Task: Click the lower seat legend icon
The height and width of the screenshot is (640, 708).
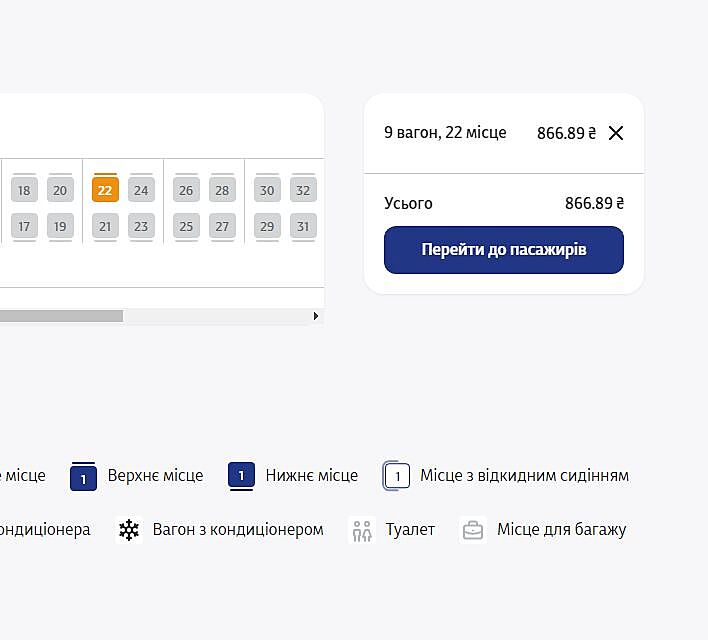Action: [x=241, y=476]
